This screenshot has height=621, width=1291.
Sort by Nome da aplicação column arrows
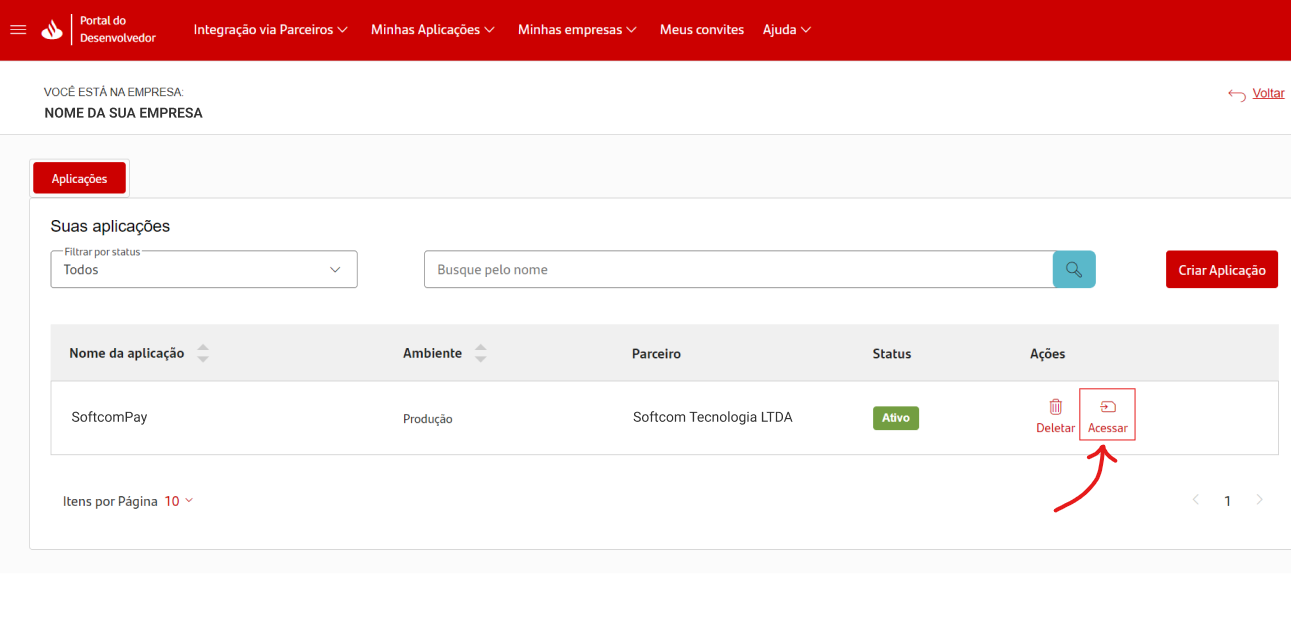pyautogui.click(x=203, y=353)
